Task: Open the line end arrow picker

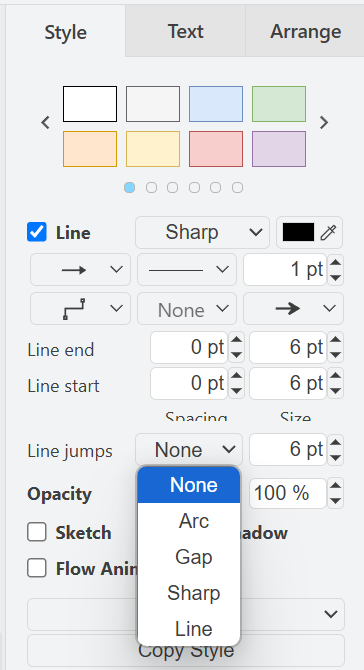Action: point(294,309)
